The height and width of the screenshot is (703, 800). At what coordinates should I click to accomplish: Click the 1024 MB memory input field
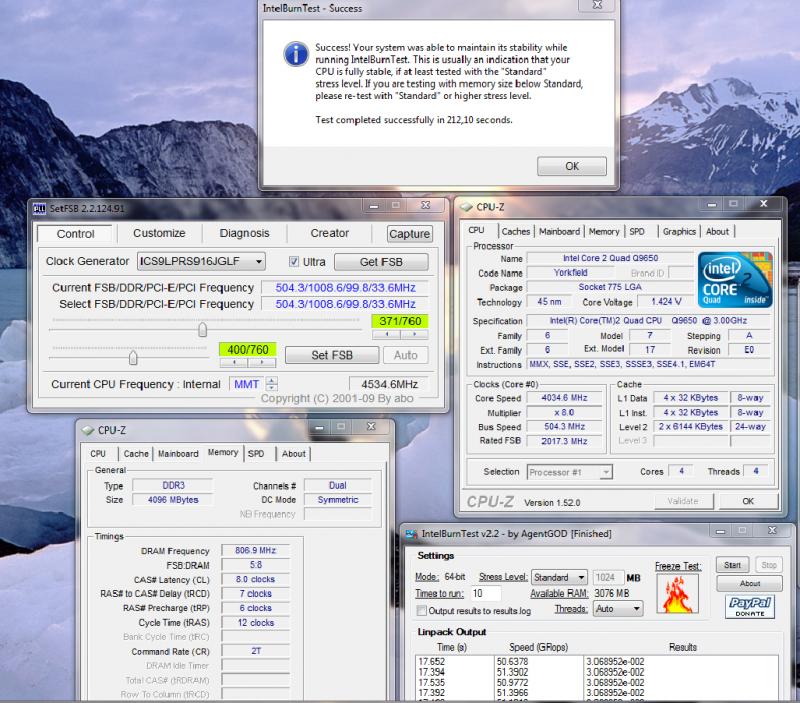(607, 578)
